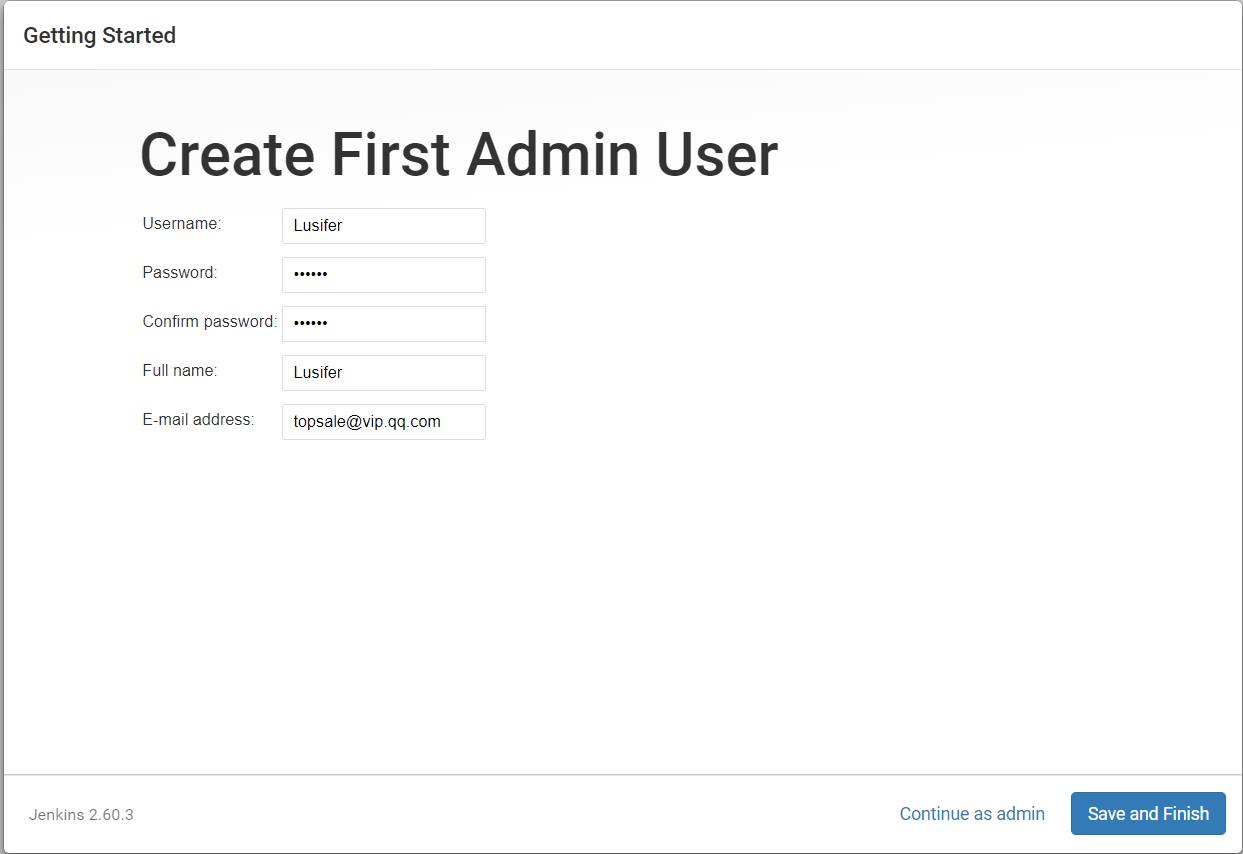Screen dimensions: 1243x854
Task: Select the Confirm password field
Action: pyautogui.click(x=384, y=324)
